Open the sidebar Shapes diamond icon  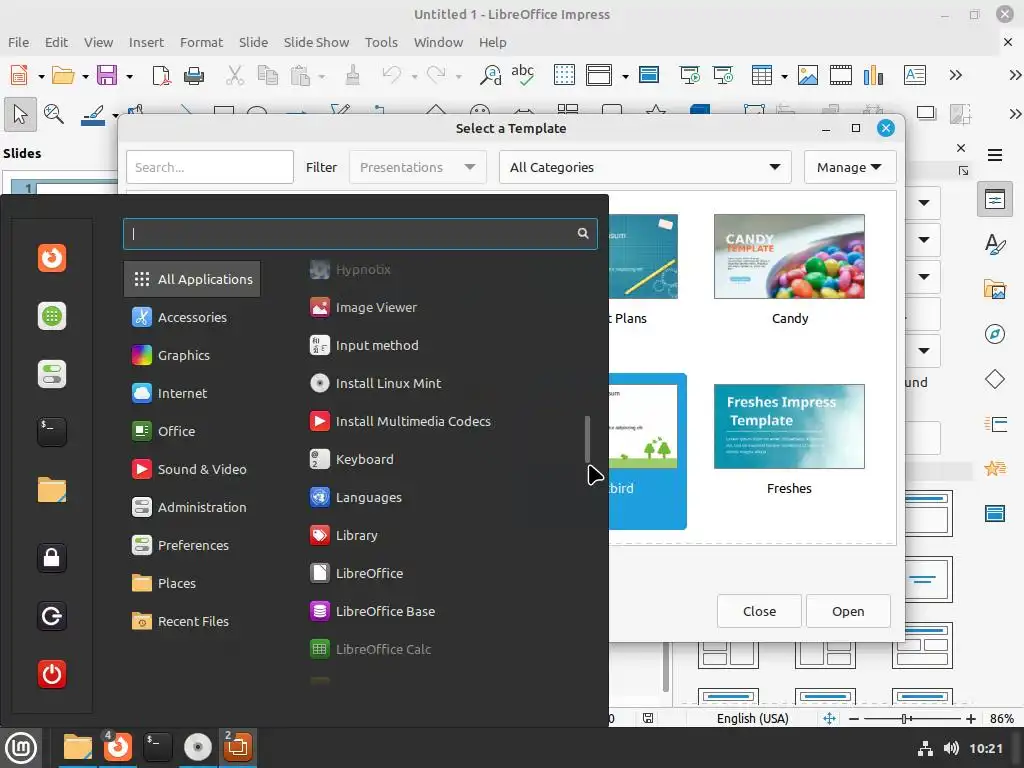click(x=995, y=379)
